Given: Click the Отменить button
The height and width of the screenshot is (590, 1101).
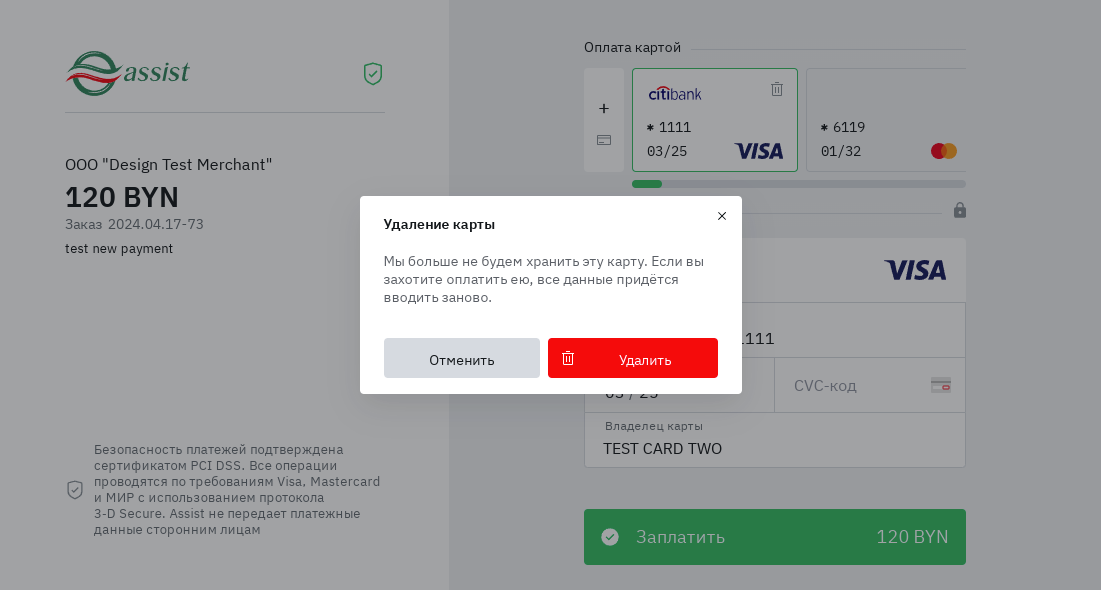Looking at the screenshot, I should pos(461,359).
